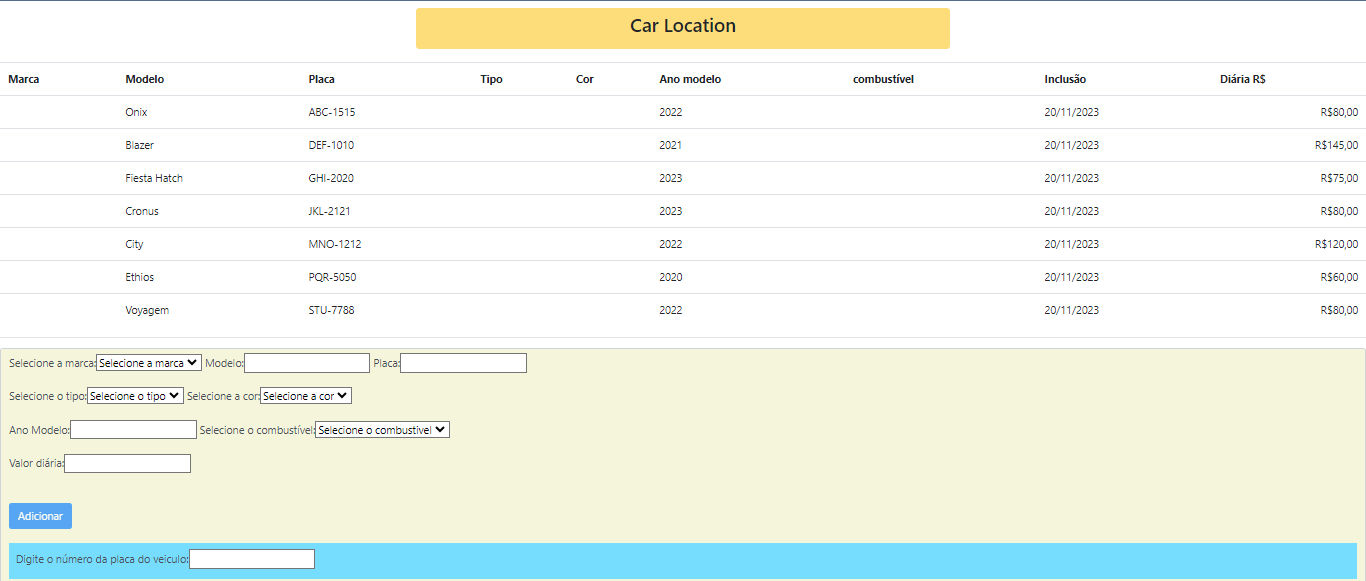Click plate GHI-2020
Image resolution: width=1366 pixels, height=581 pixels.
tap(331, 178)
